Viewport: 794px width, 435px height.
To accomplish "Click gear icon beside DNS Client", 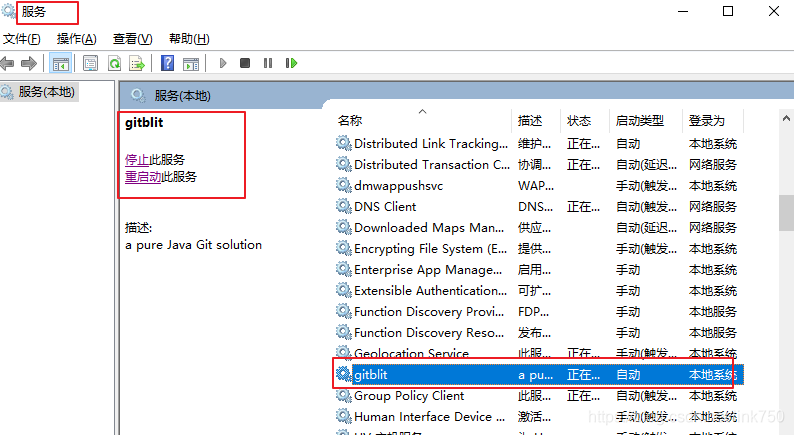I will [343, 206].
